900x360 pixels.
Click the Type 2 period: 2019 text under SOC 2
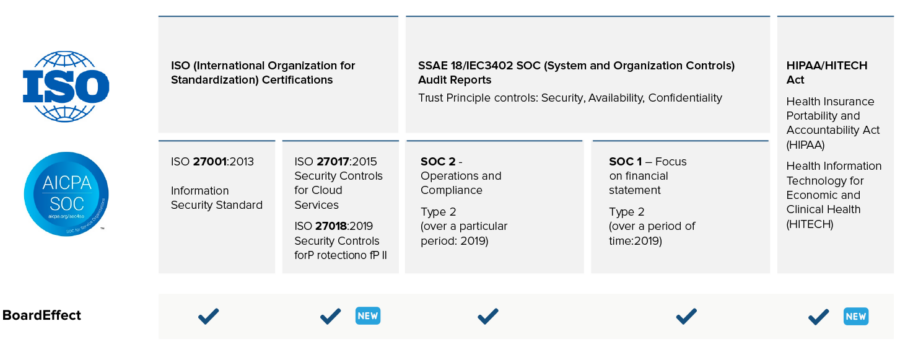pos(464,226)
